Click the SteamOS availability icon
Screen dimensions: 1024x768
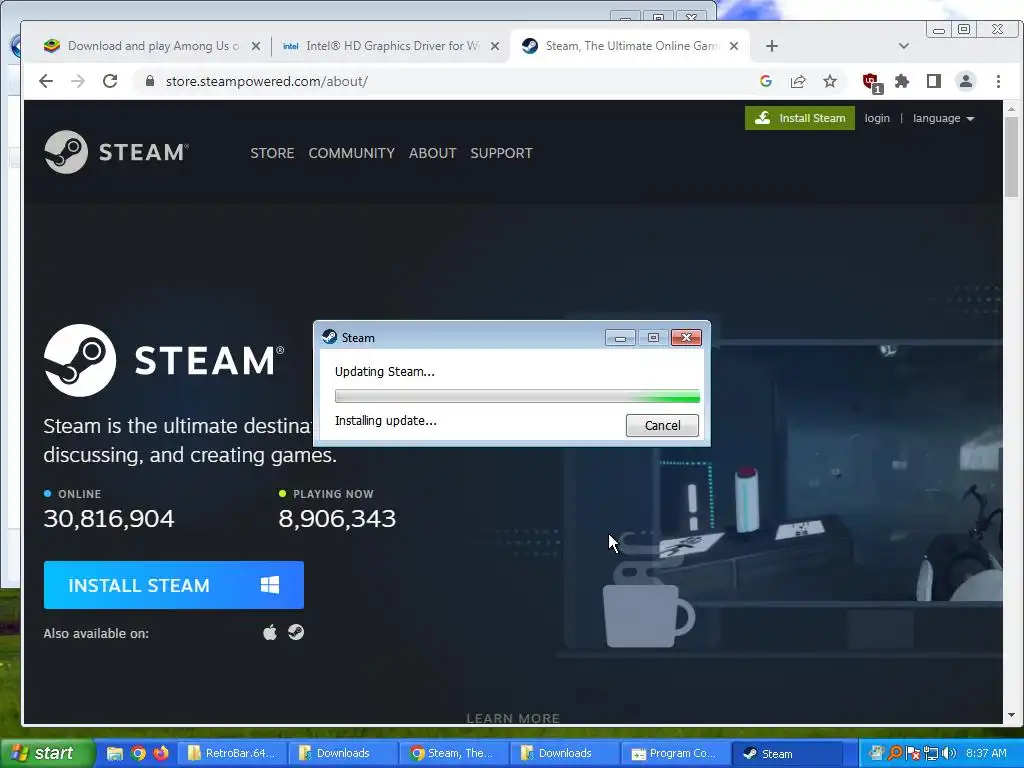(296, 632)
